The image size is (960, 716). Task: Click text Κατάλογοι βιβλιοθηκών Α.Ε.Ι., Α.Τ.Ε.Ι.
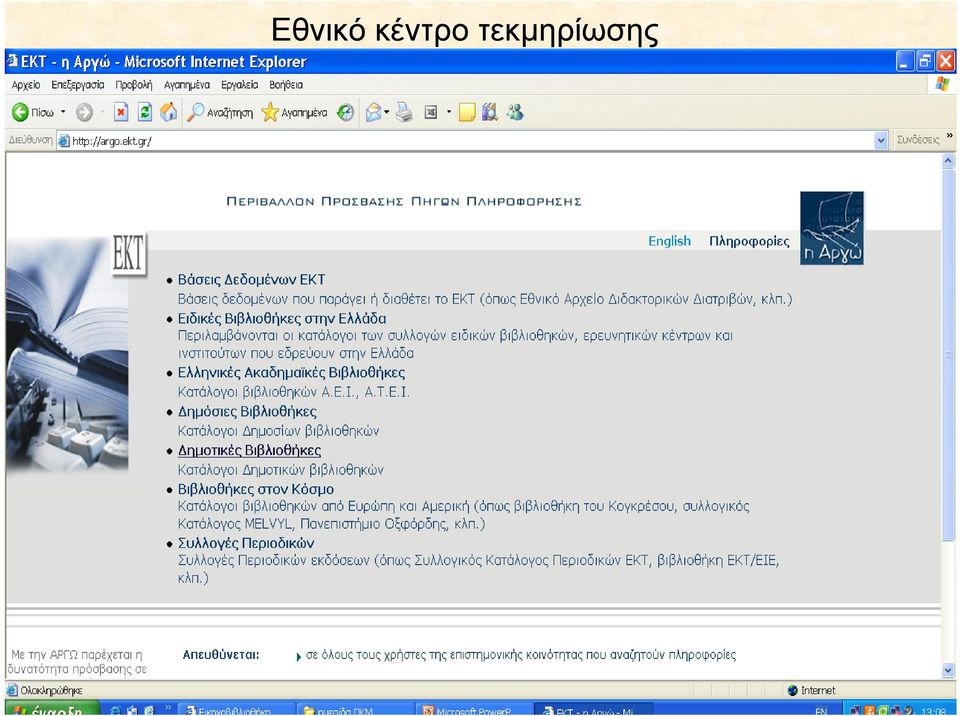click(293, 392)
